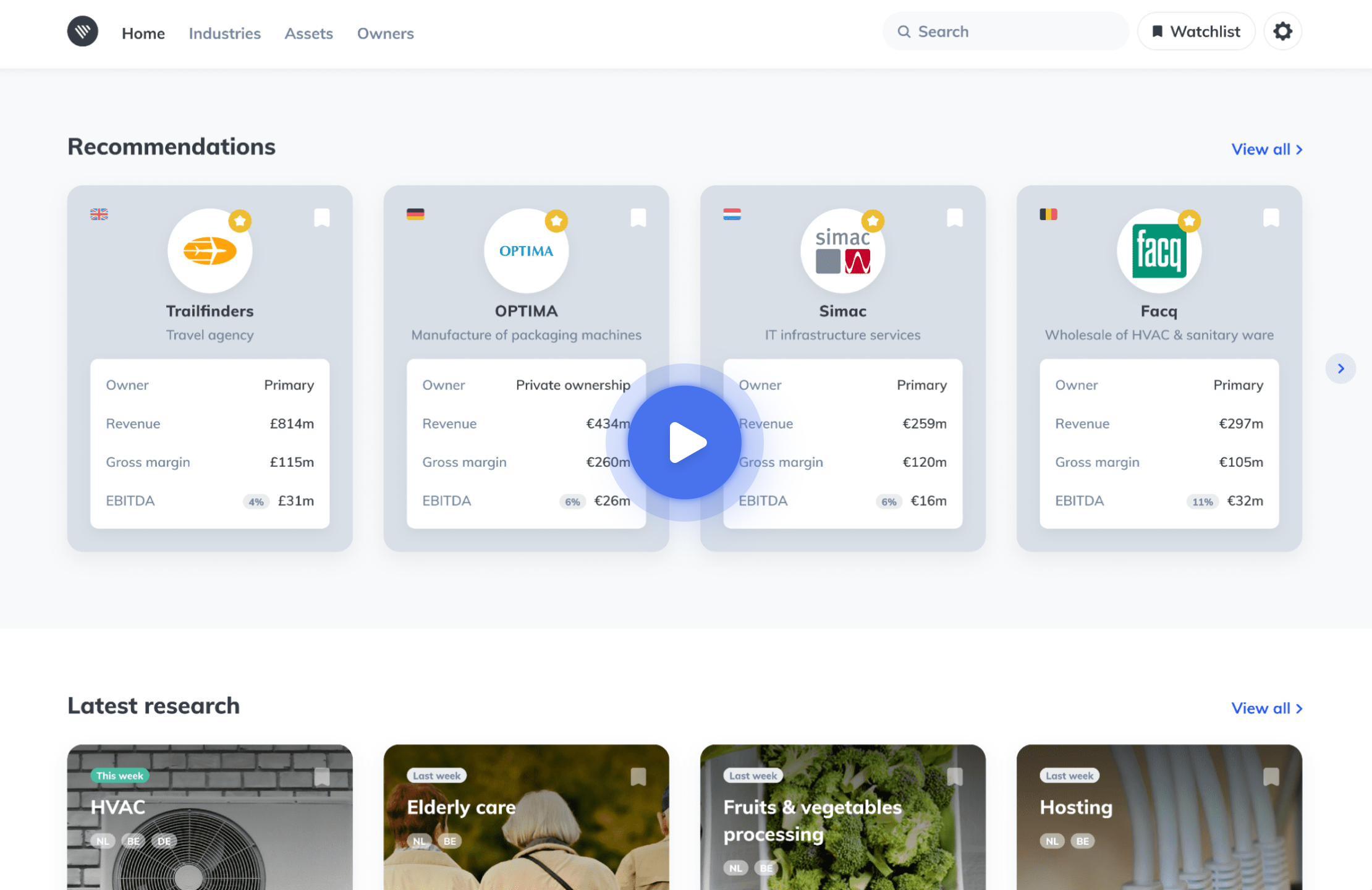Click the Travel agency description
The height and width of the screenshot is (890, 1372).
coord(210,335)
